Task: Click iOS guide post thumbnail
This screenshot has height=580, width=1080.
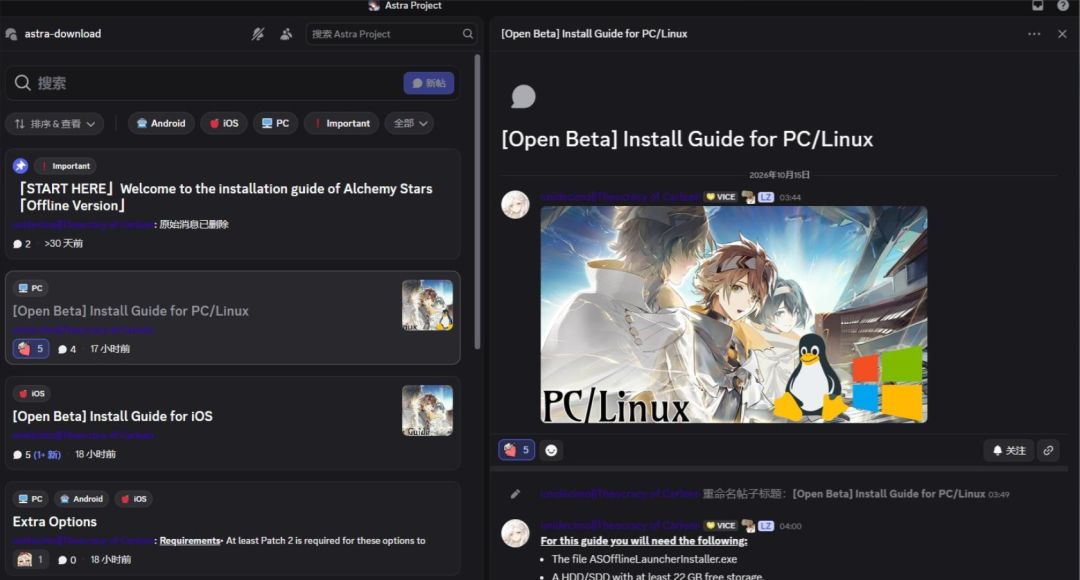Action: click(428, 411)
